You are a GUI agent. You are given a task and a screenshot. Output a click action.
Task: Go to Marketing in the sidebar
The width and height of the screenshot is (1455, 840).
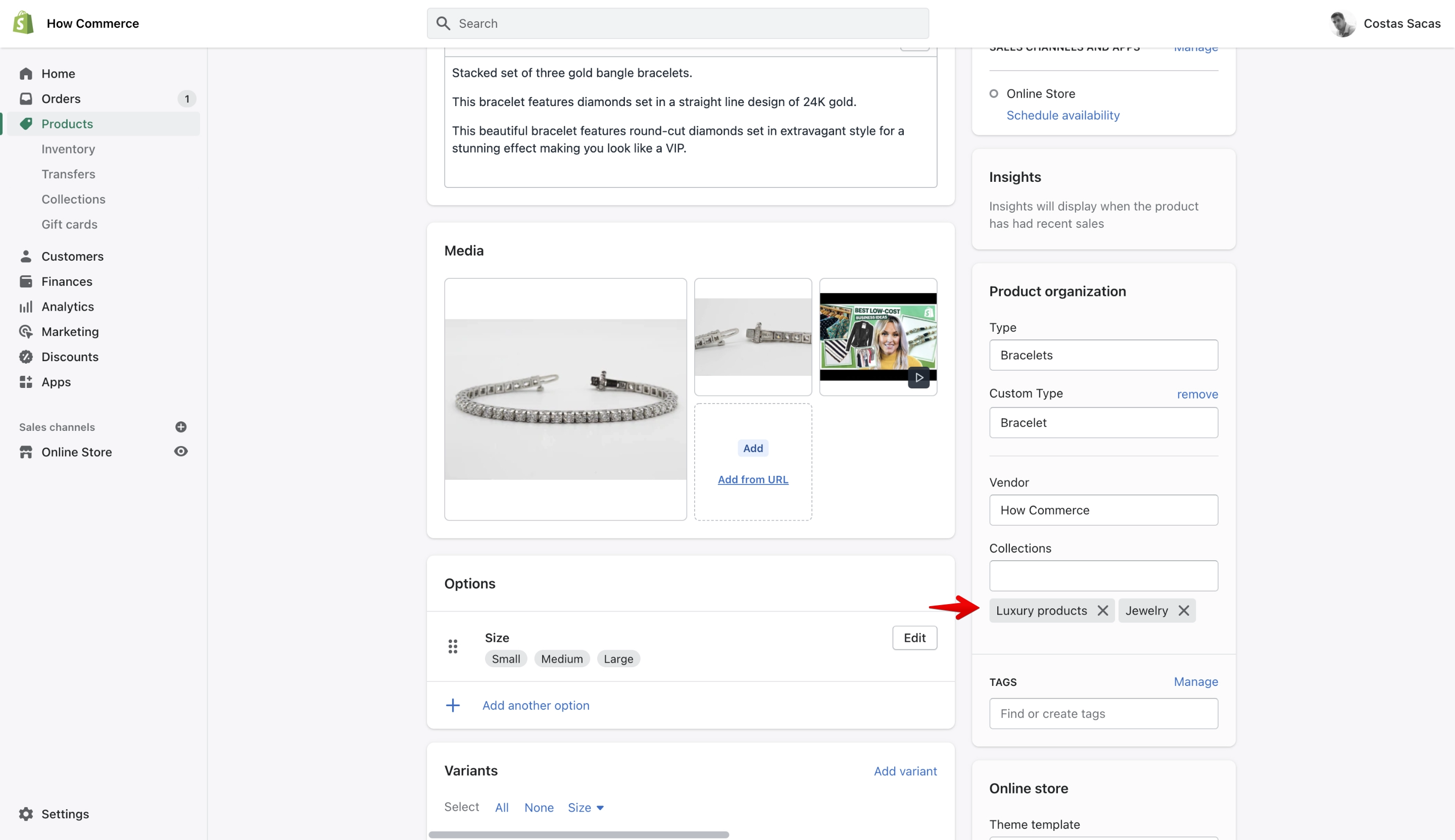(x=70, y=332)
